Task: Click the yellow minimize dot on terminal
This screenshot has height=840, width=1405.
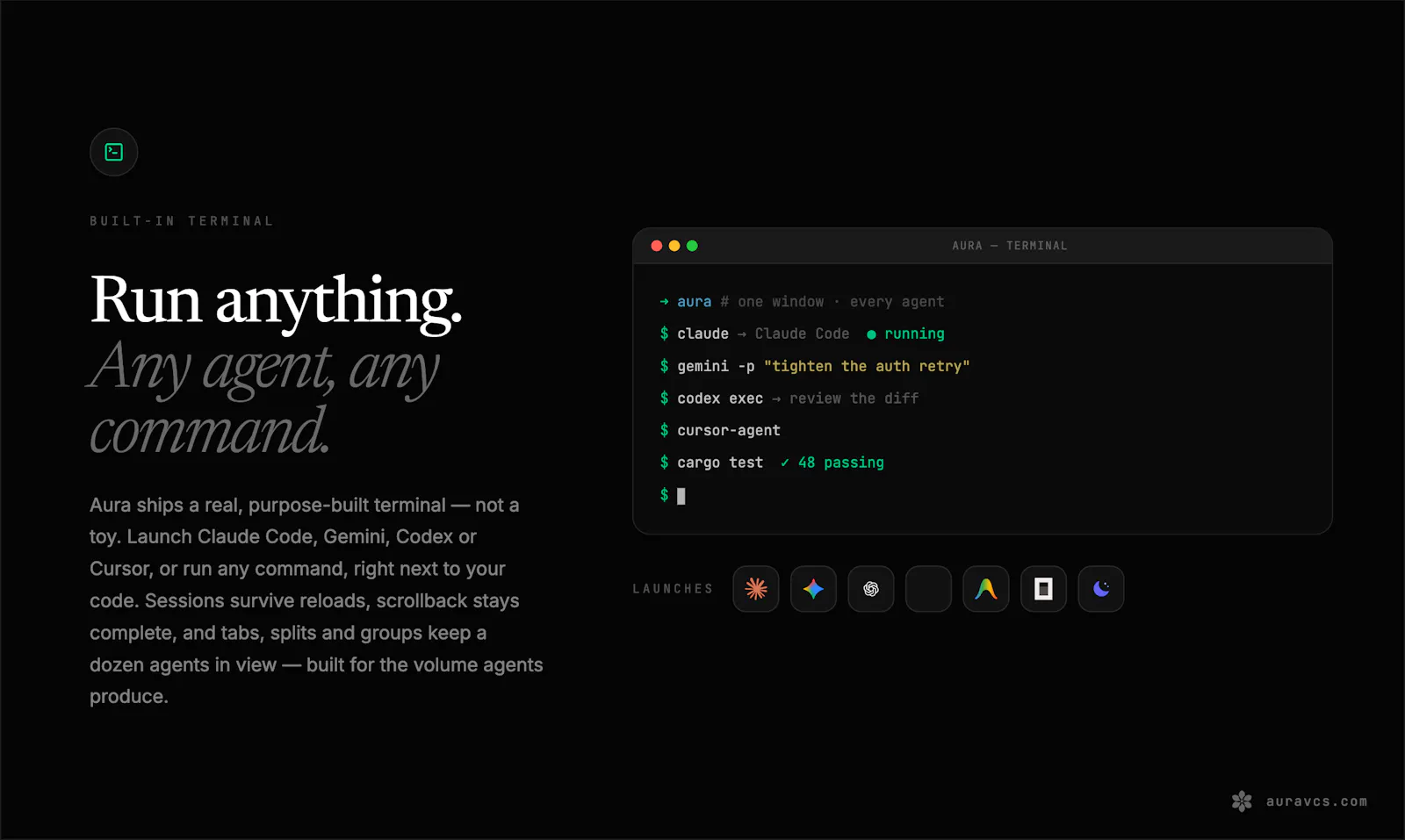Action: tap(674, 246)
